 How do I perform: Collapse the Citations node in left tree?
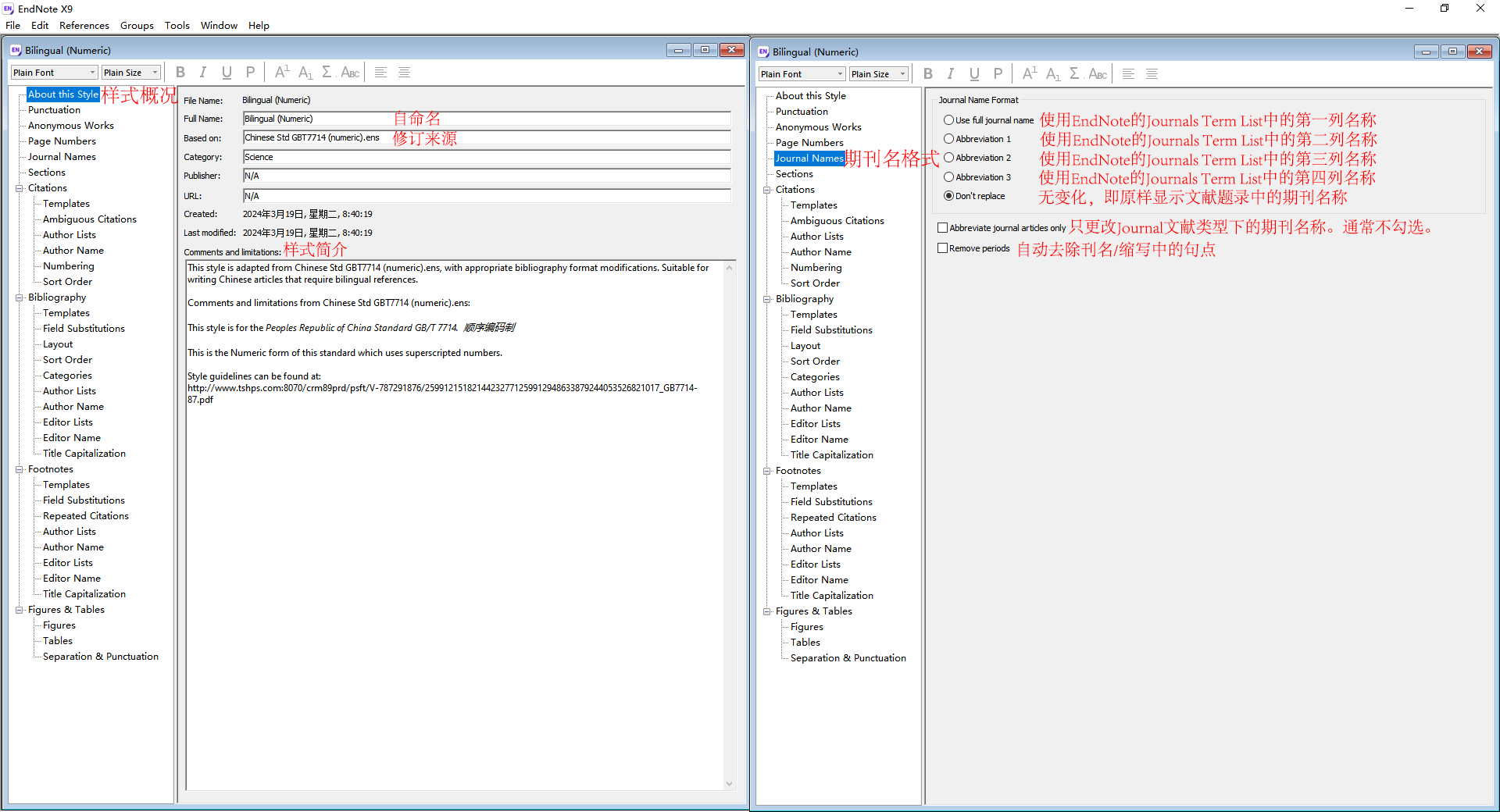(x=20, y=188)
